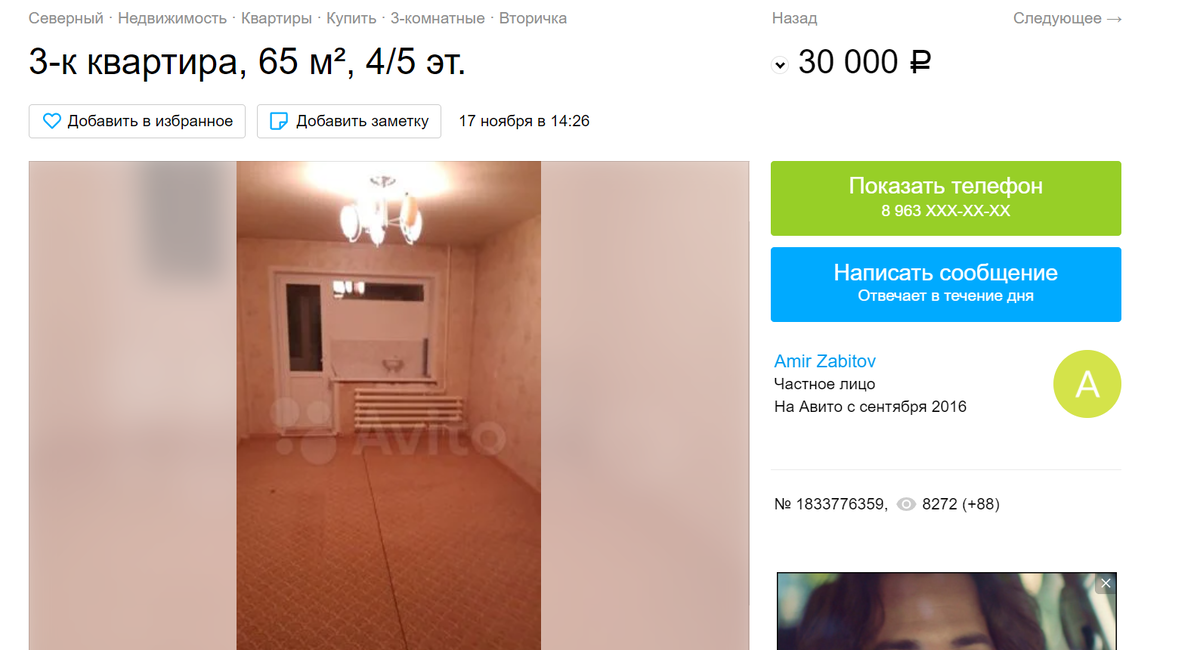1200x650 pixels.
Task: Open Вторичка breadcrumb link
Action: click(533, 18)
